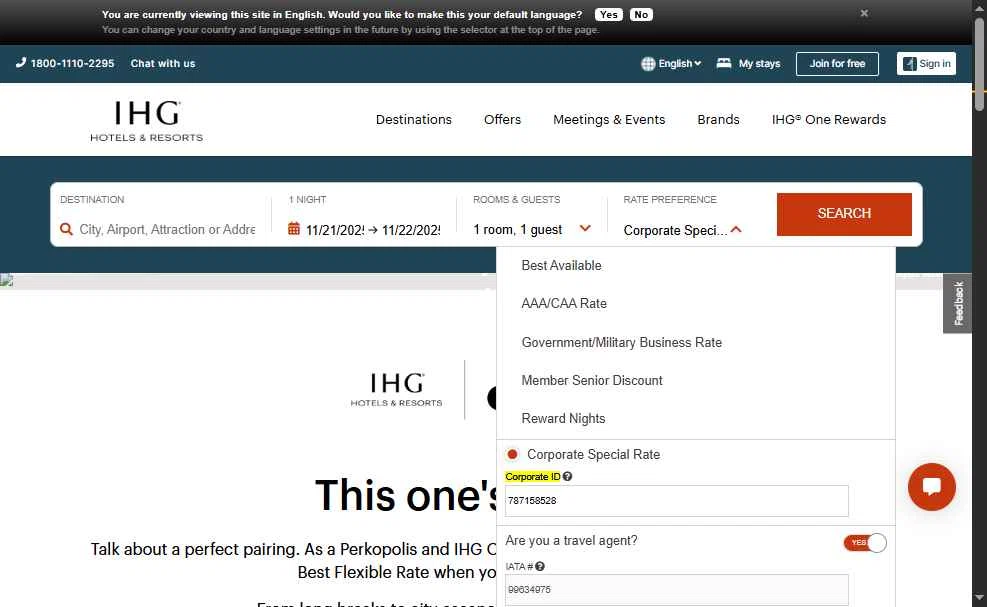Screen dimensions: 987x607
Task: Select the Corporate Special Rate radio button
Action: click(x=512, y=454)
